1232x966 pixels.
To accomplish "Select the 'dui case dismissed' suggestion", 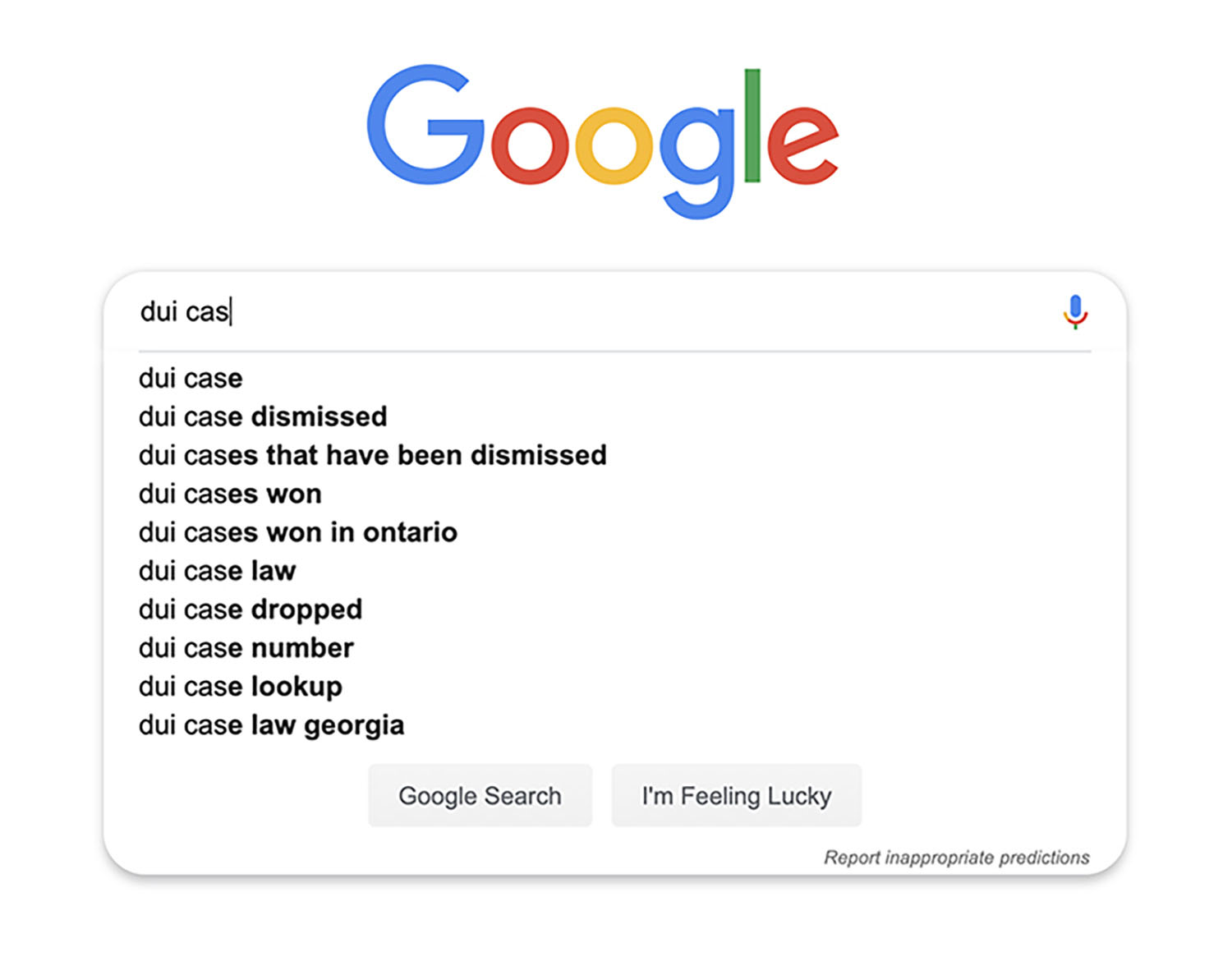I will [261, 416].
